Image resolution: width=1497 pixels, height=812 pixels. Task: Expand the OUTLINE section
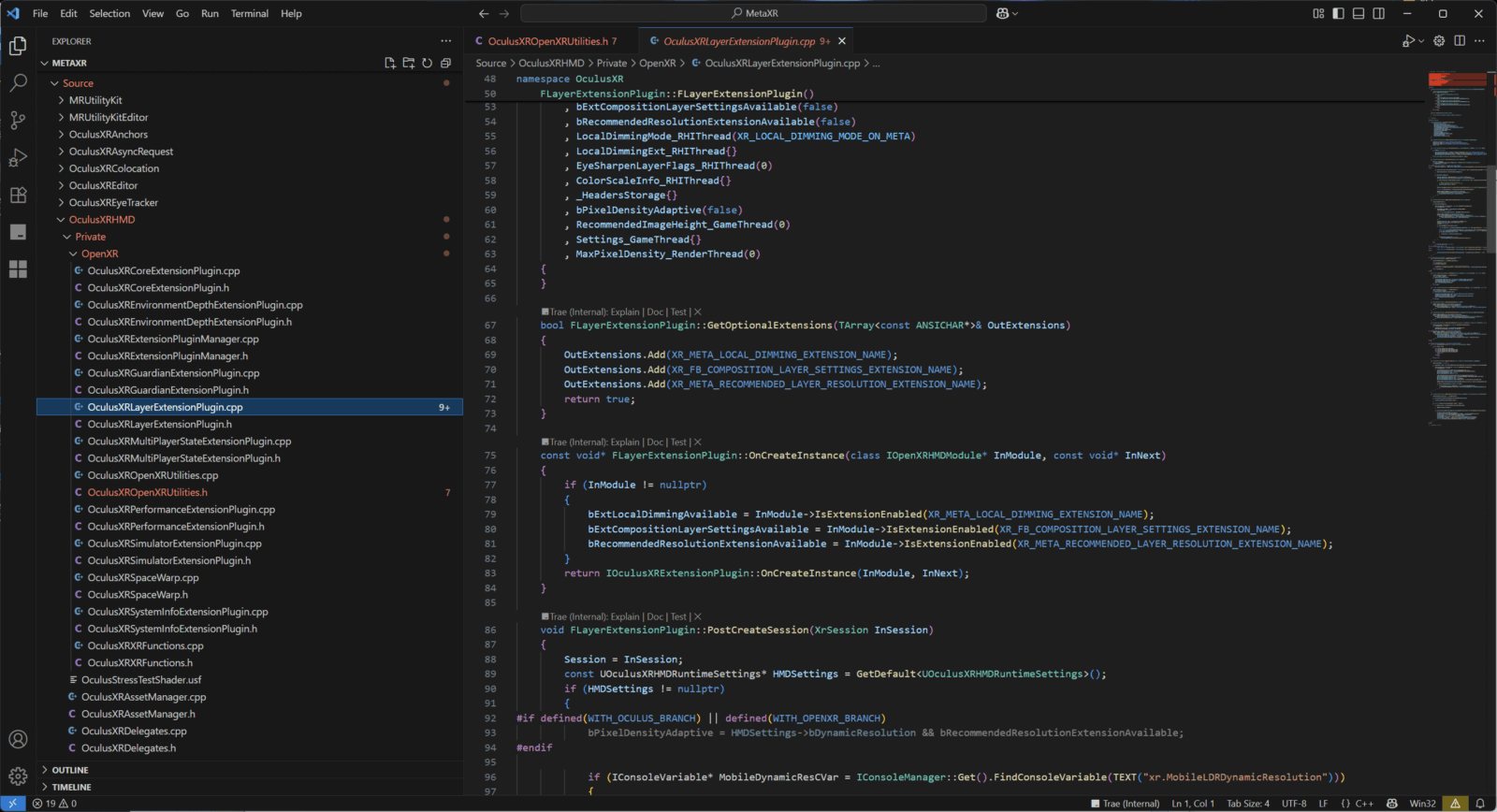[70, 770]
